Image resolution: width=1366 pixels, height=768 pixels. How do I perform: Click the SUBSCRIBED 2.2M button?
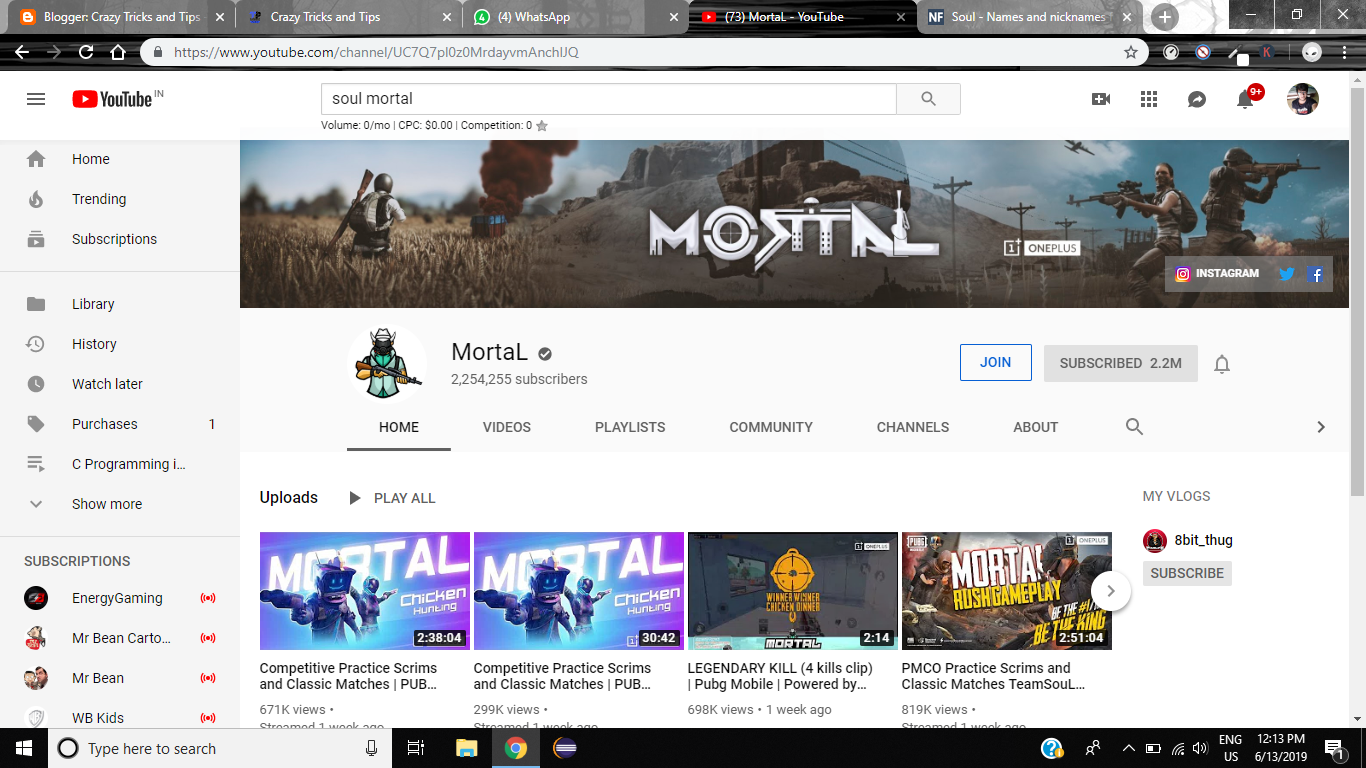(1121, 363)
